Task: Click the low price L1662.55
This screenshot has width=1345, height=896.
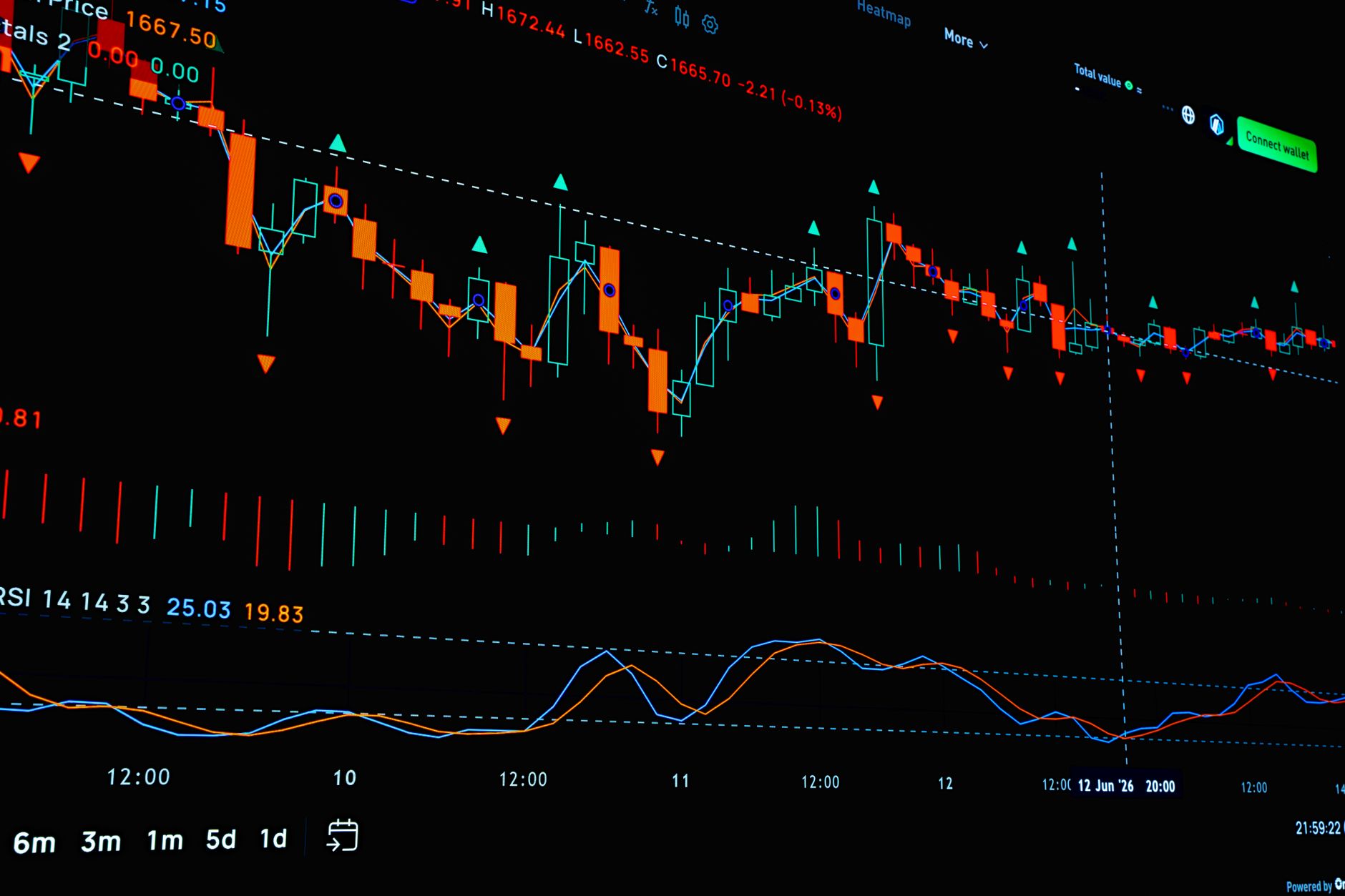Action: click(x=611, y=46)
